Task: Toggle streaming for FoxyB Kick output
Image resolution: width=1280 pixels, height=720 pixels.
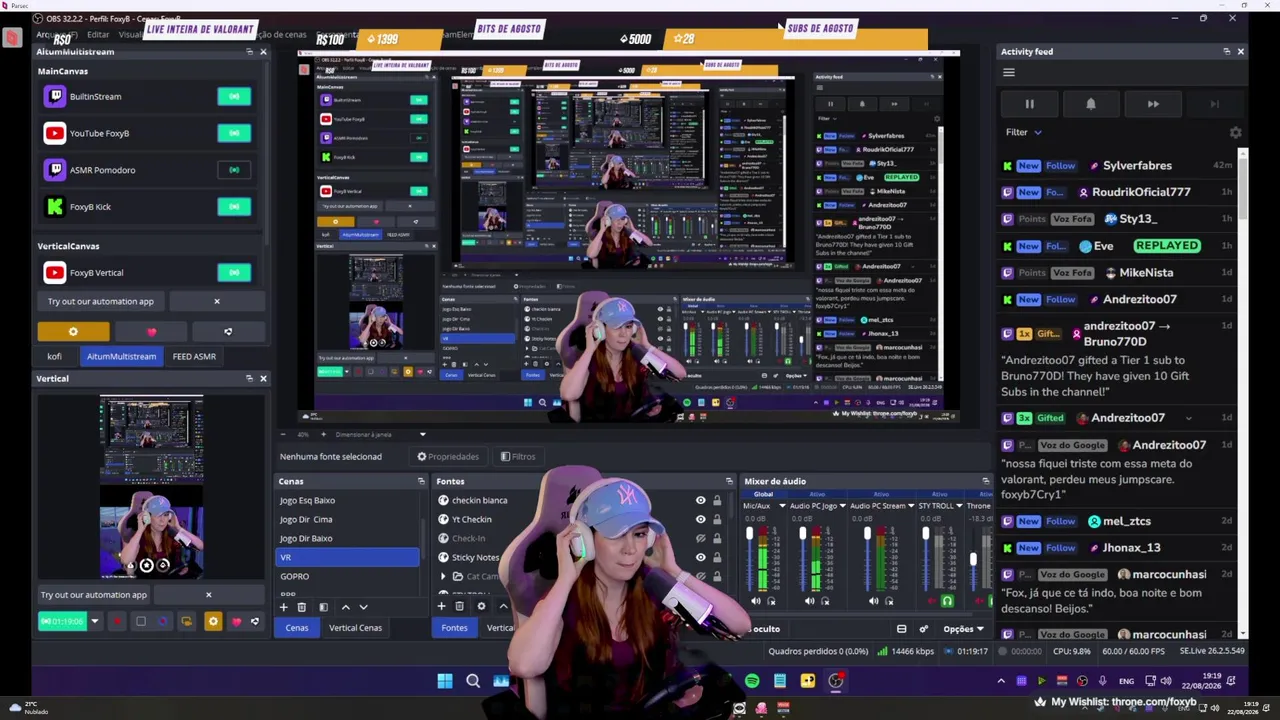Action: (234, 207)
